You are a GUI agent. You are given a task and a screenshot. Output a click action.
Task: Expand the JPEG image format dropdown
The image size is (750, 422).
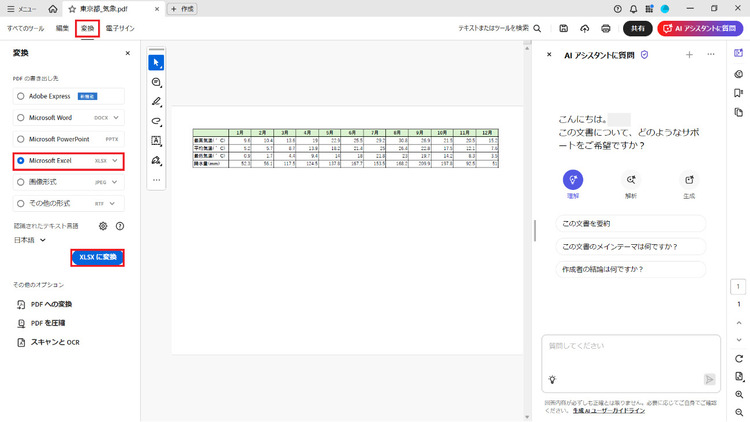pyautogui.click(x=115, y=182)
